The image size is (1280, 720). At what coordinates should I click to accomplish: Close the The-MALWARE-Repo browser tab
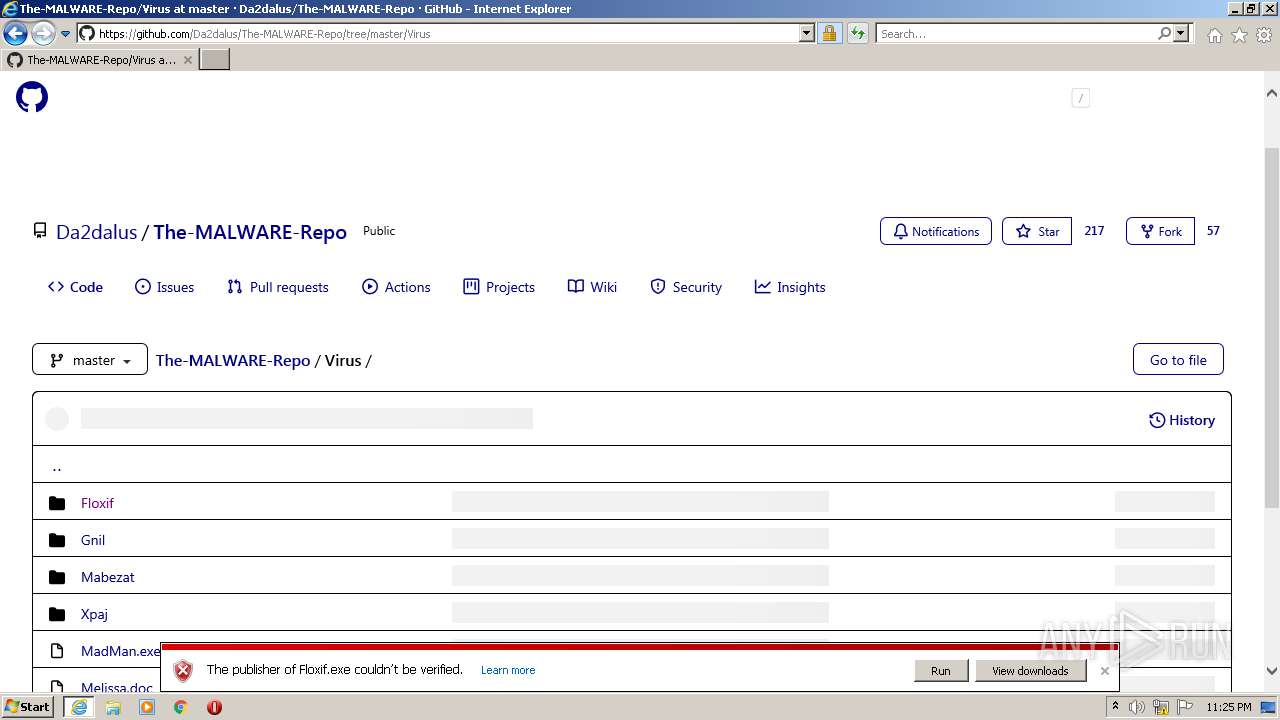tap(187, 60)
